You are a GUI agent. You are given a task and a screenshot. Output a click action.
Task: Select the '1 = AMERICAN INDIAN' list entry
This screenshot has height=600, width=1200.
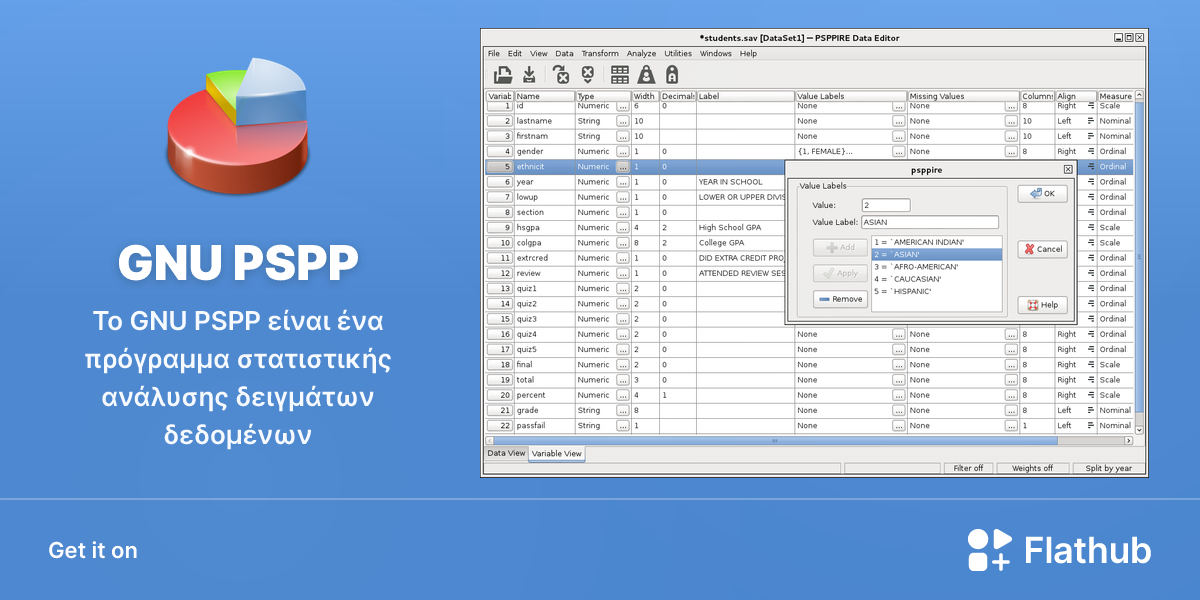[936, 242]
